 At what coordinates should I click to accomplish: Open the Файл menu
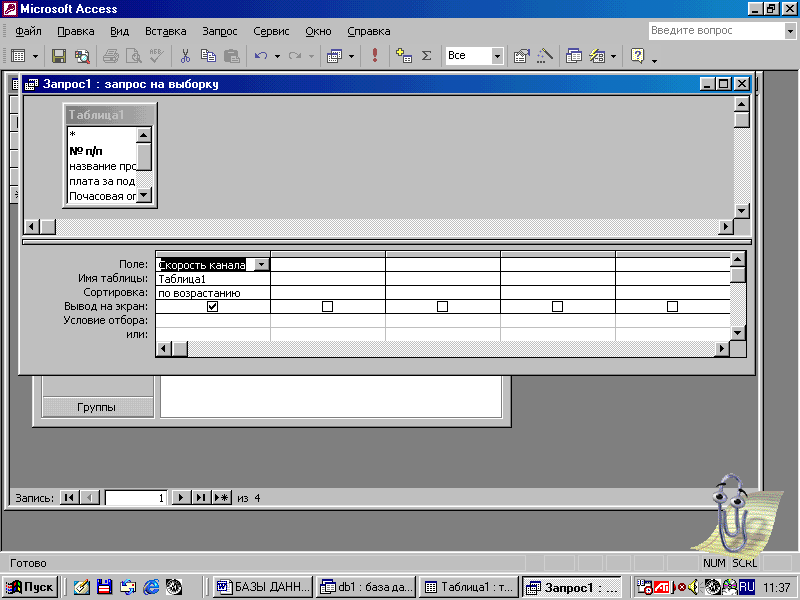click(28, 31)
